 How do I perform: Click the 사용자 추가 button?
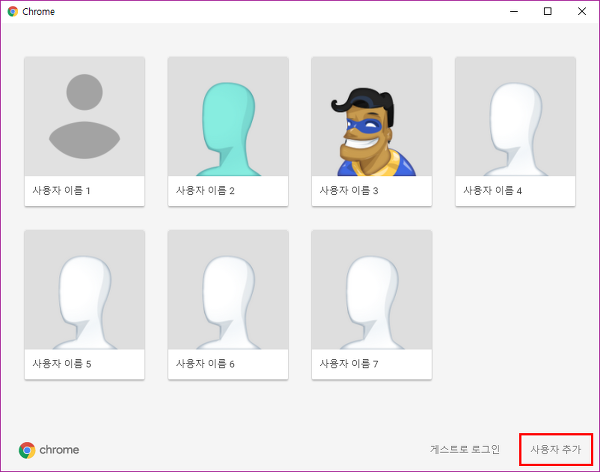[556, 449]
